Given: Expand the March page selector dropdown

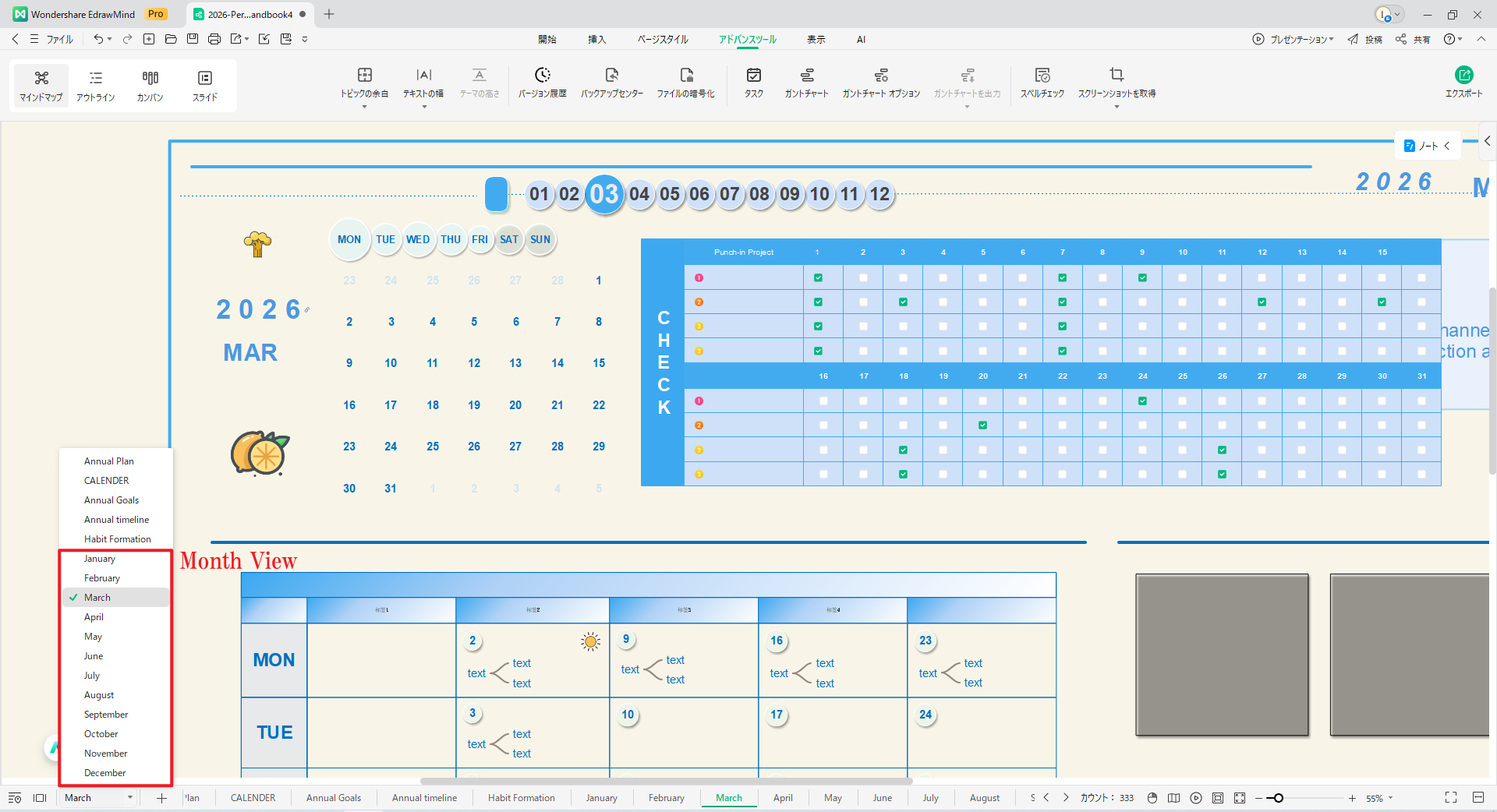Looking at the screenshot, I should pos(129,797).
